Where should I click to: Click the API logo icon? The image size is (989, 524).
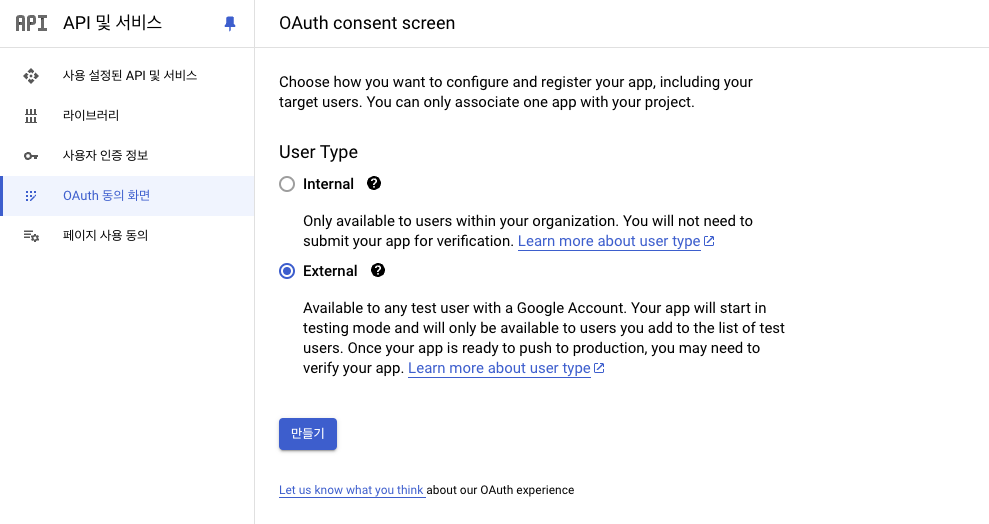(31, 23)
